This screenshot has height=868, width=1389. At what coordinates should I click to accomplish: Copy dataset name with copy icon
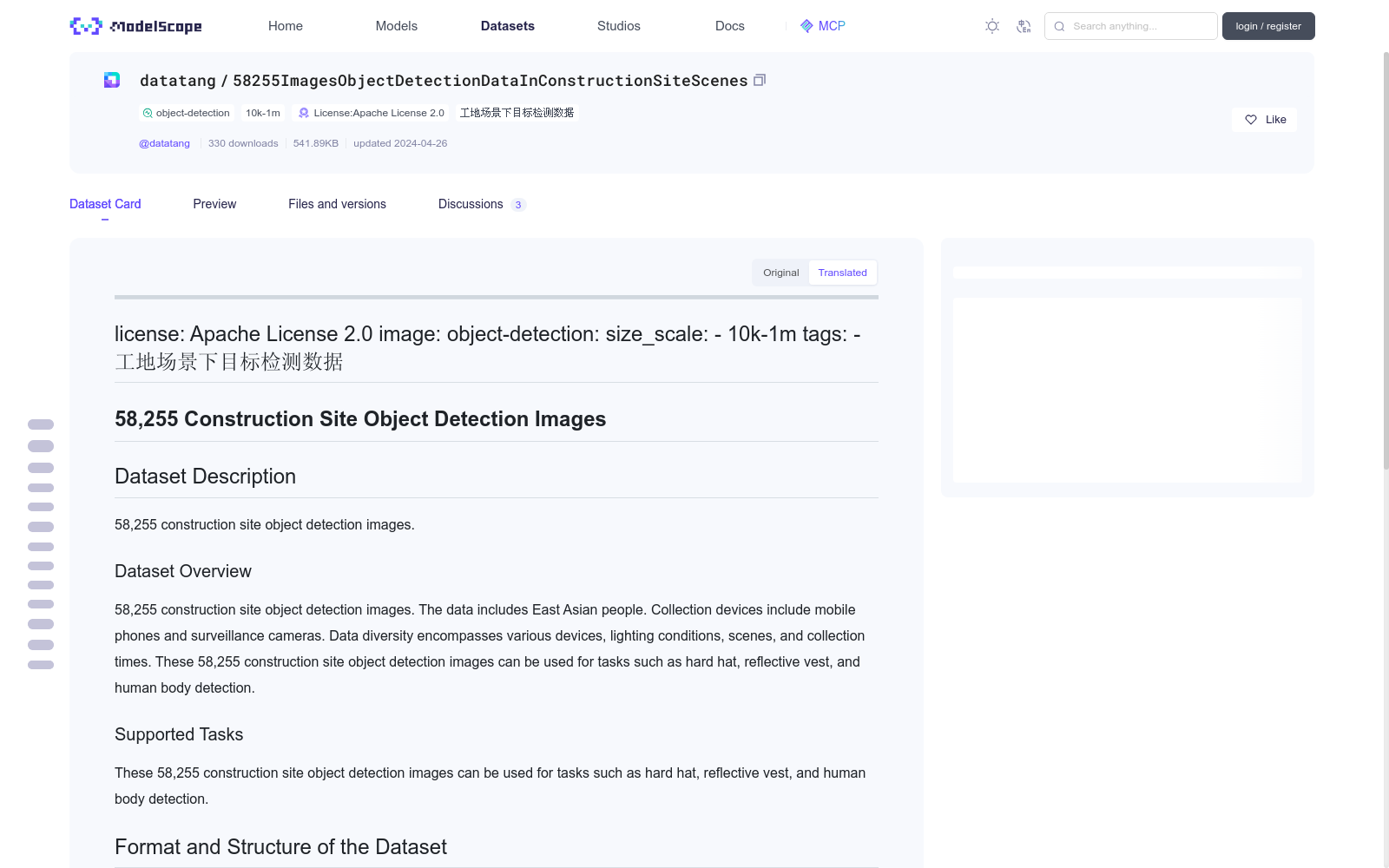coord(760,80)
